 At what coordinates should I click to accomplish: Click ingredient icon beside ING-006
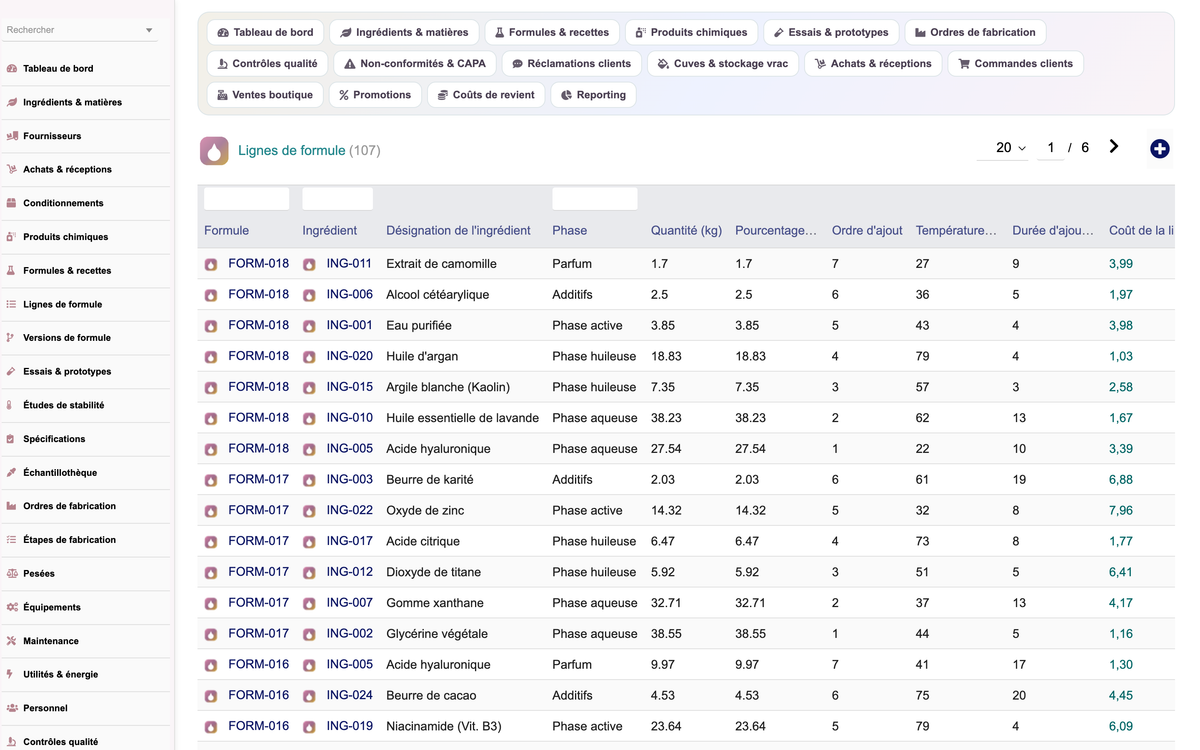point(309,295)
